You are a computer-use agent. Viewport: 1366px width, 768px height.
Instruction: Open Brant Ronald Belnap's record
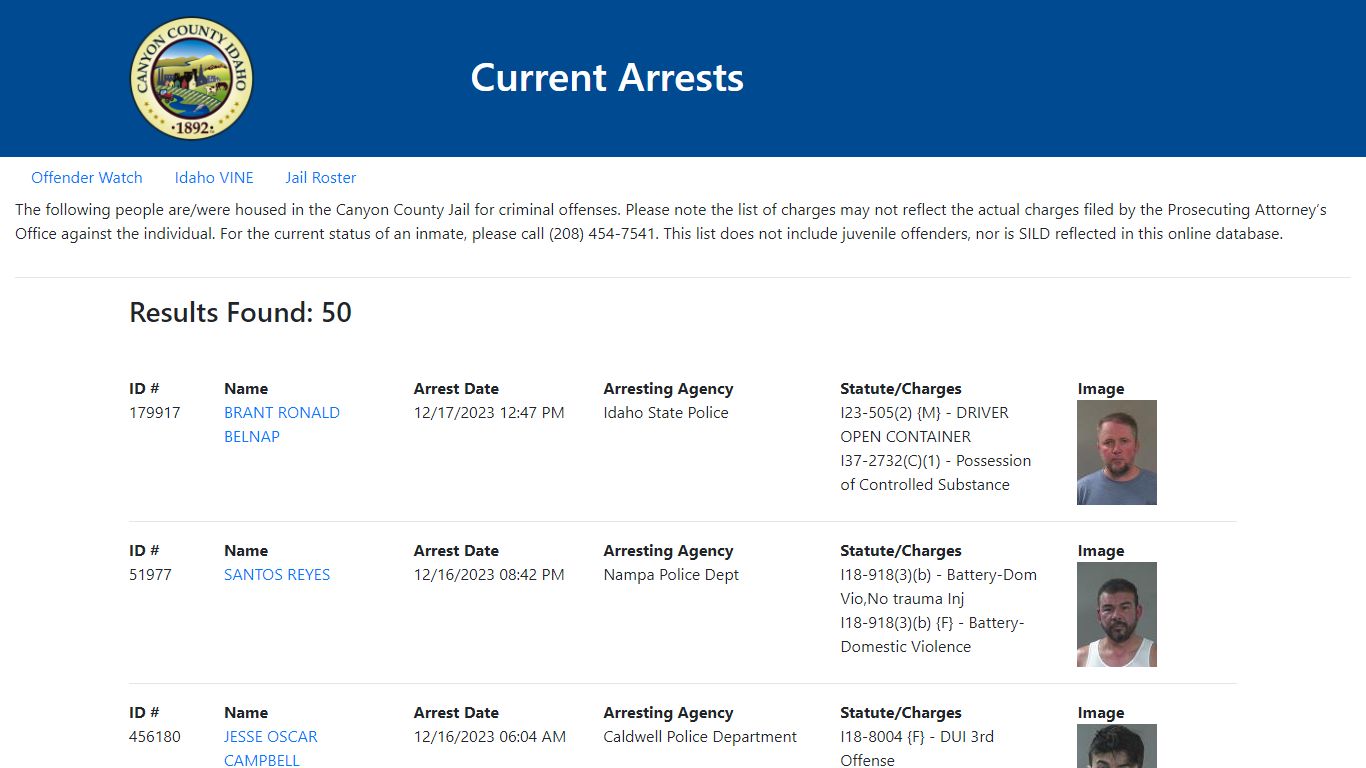[x=282, y=425]
